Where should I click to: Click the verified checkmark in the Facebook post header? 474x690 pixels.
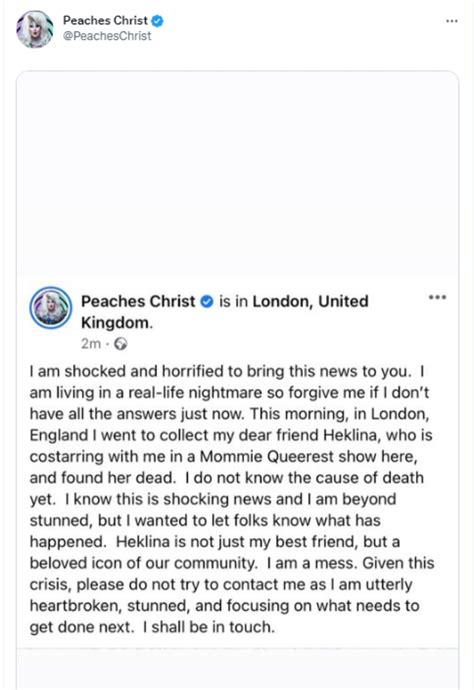point(206,301)
